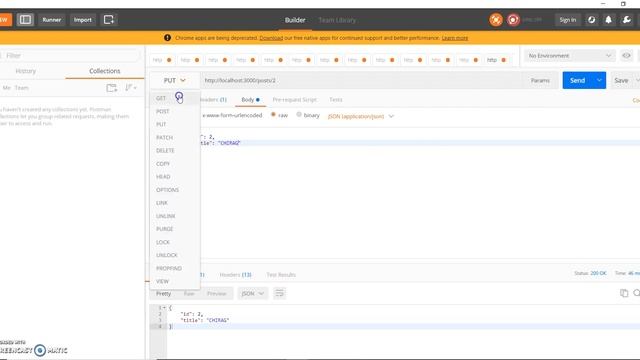Choose HEAD from the method list

coord(175,177)
